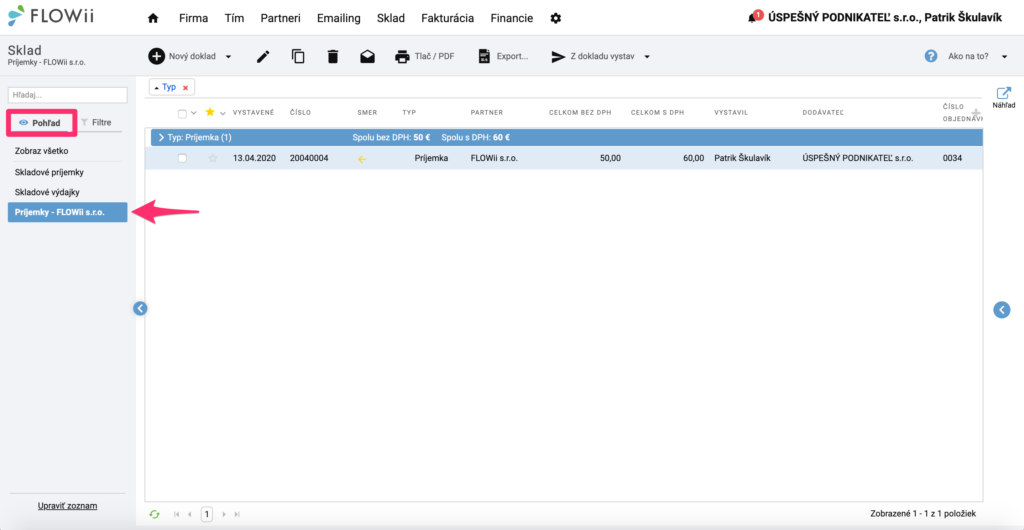Open settings gear in top menu
The image size is (1024, 530).
click(556, 18)
